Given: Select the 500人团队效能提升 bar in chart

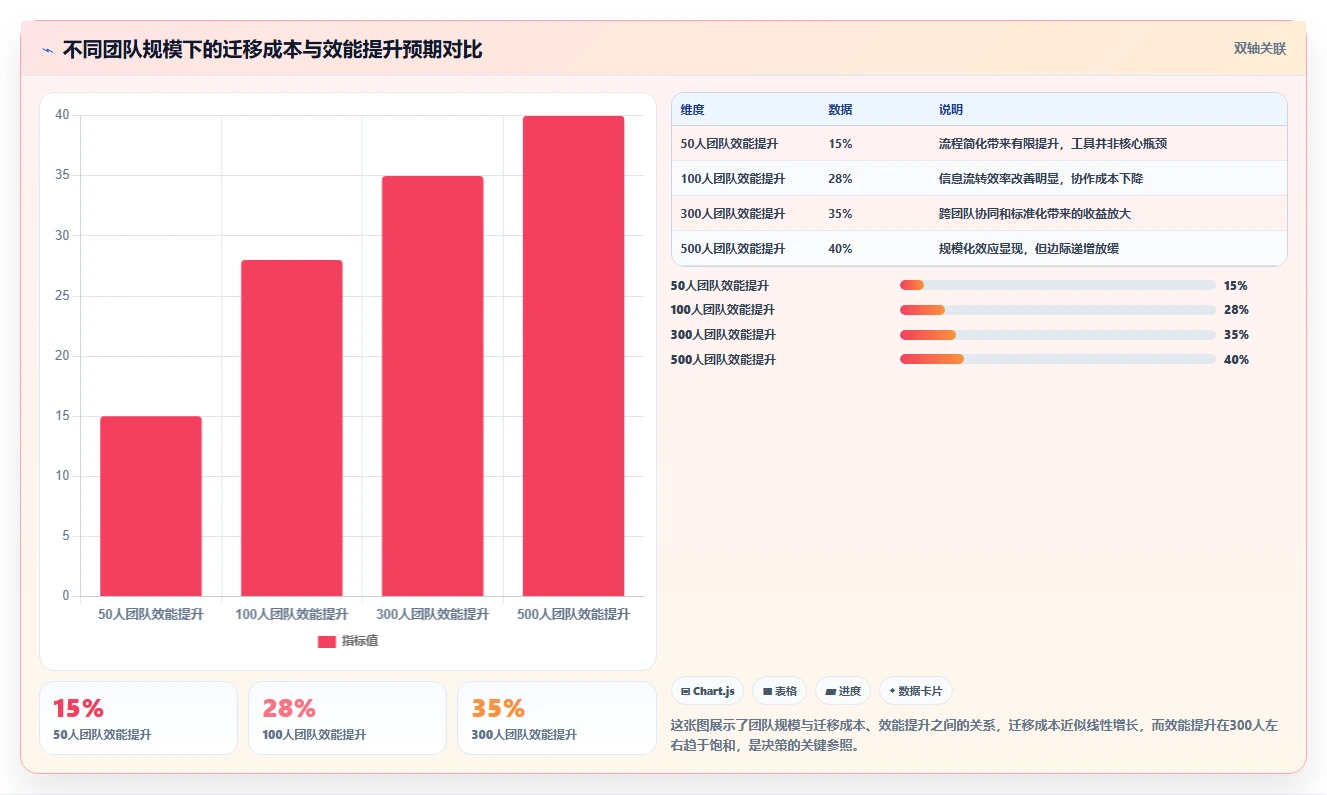Looking at the screenshot, I should [573, 356].
